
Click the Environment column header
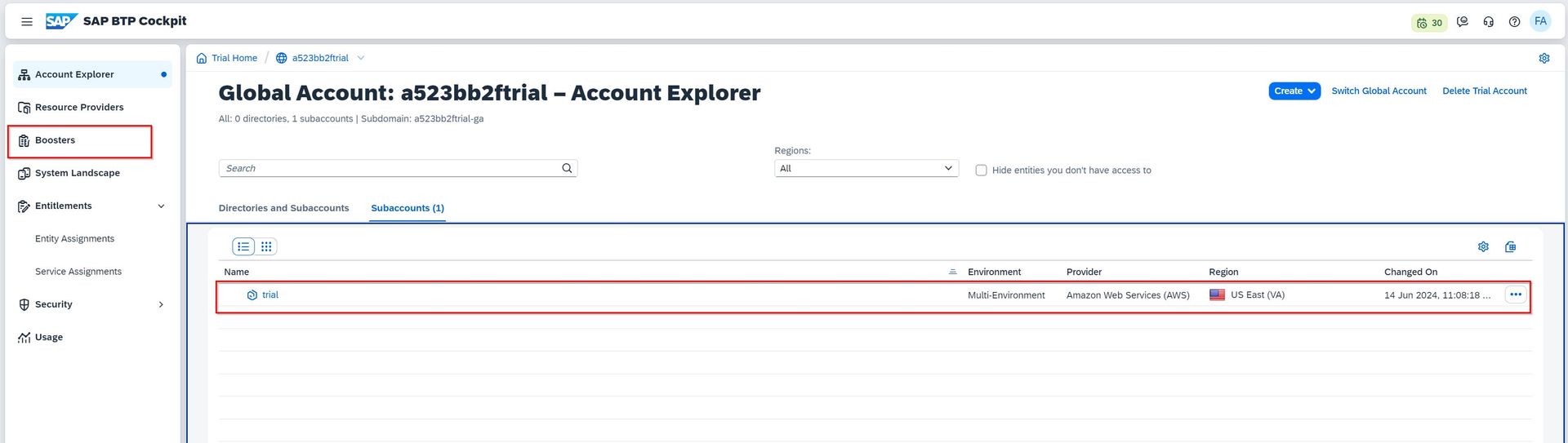coord(994,272)
